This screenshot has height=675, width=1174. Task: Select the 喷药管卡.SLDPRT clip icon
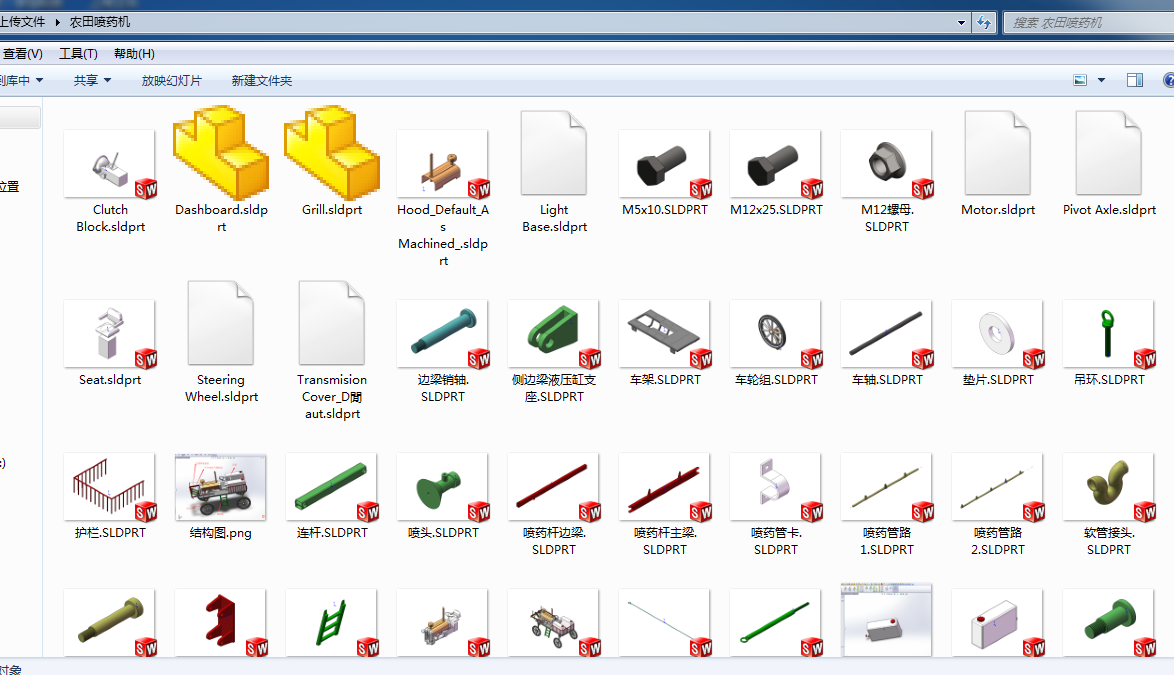coord(776,486)
